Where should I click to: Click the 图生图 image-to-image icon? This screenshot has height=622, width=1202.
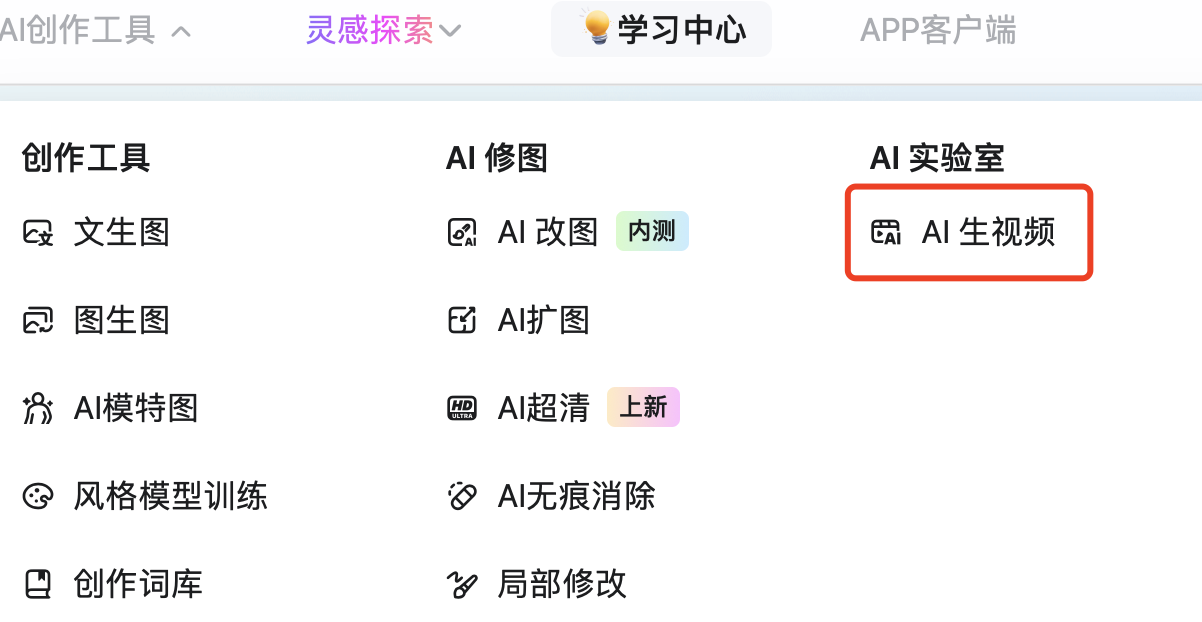38,321
